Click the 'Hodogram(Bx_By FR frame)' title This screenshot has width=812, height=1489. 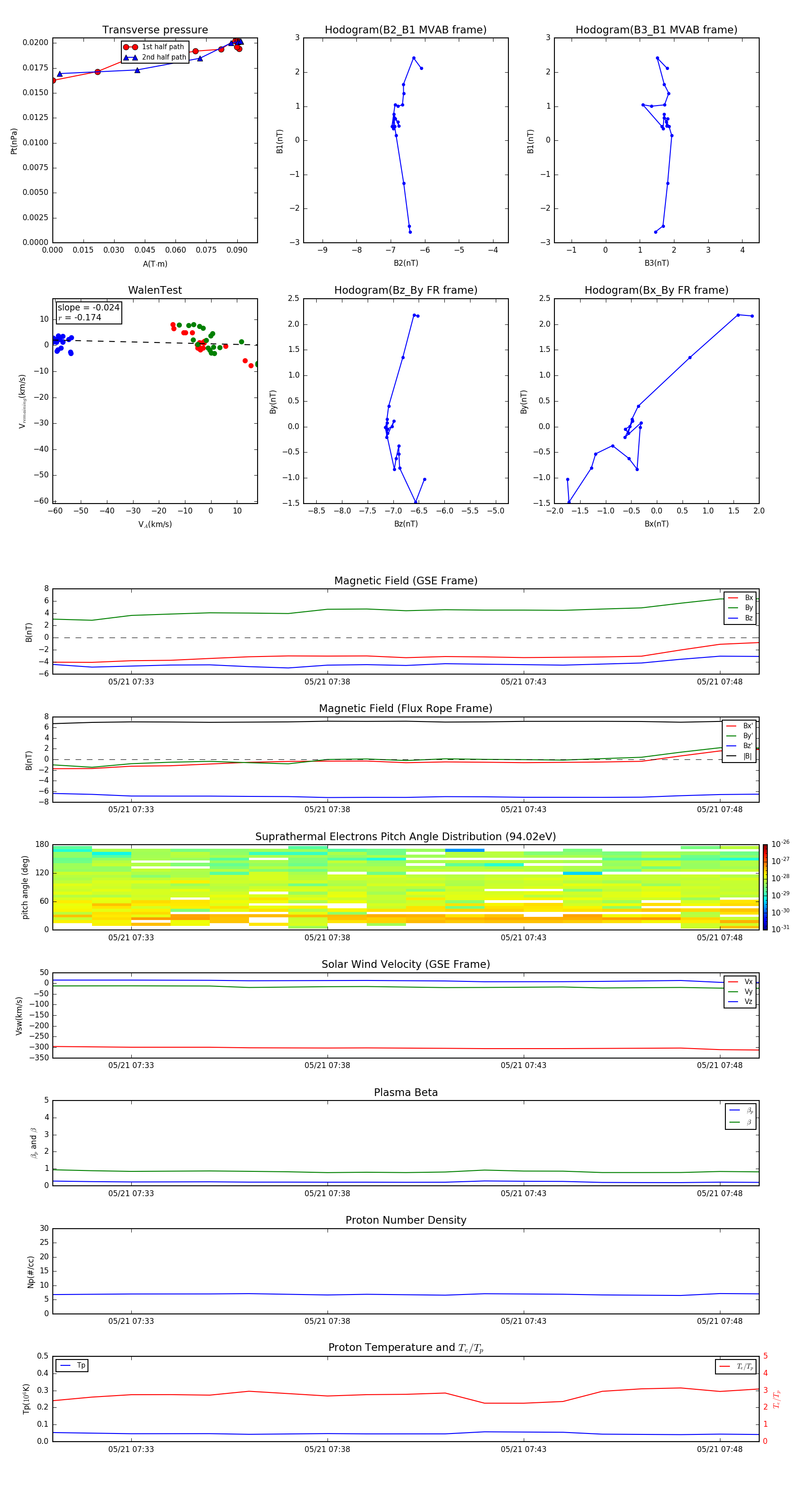(656, 290)
